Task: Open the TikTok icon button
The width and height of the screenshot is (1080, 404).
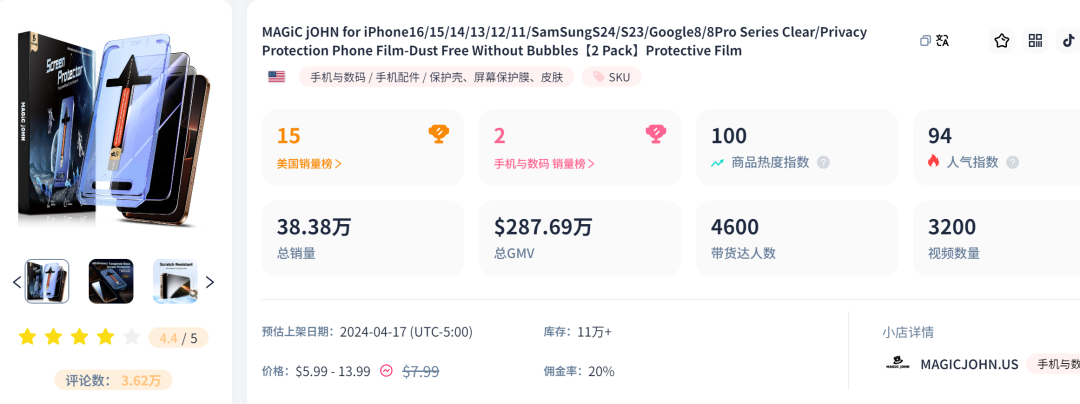Action: [1068, 41]
